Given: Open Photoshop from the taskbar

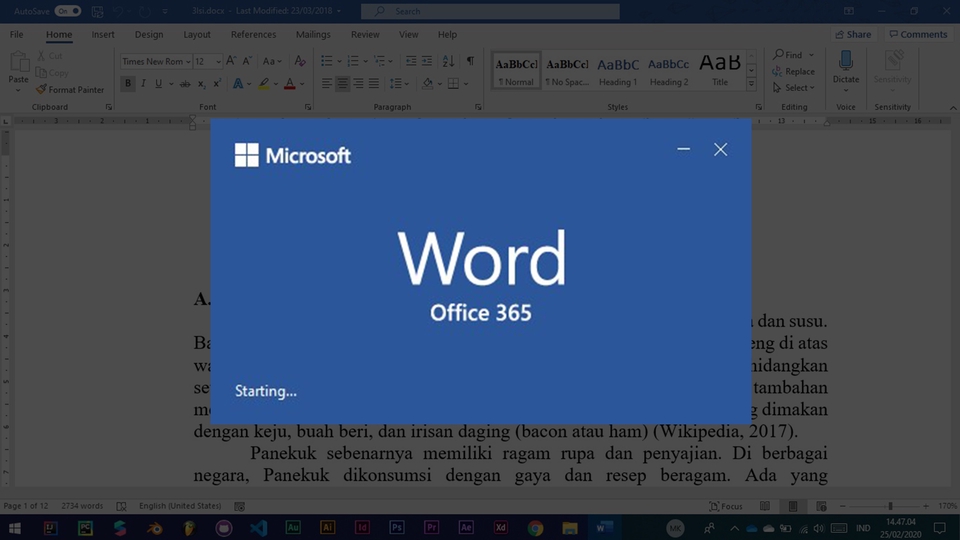Looking at the screenshot, I should 397,527.
